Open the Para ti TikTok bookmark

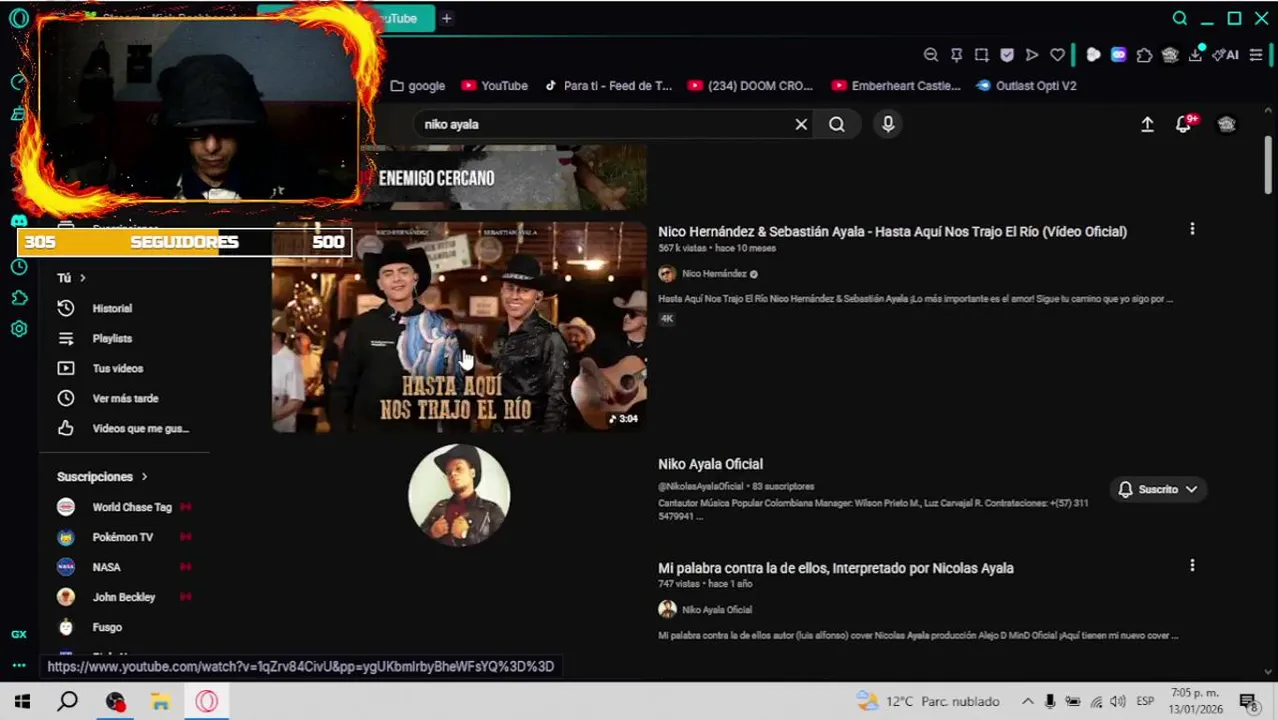coord(608,86)
